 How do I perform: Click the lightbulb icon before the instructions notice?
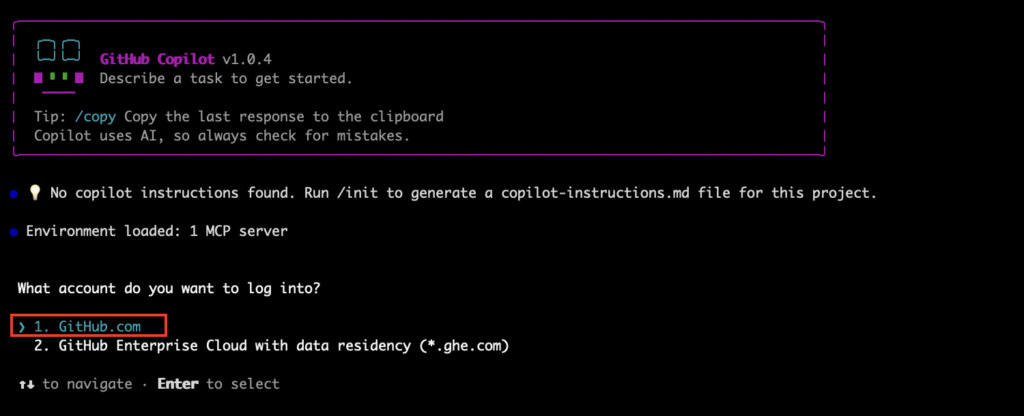tap(34, 194)
